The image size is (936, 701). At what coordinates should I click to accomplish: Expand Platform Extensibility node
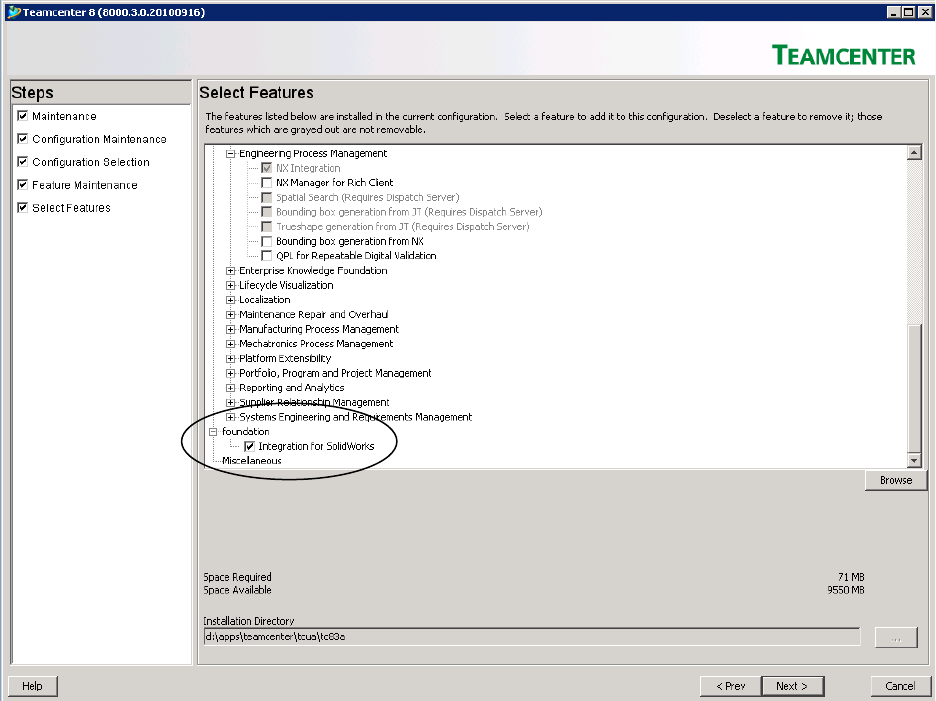click(230, 358)
